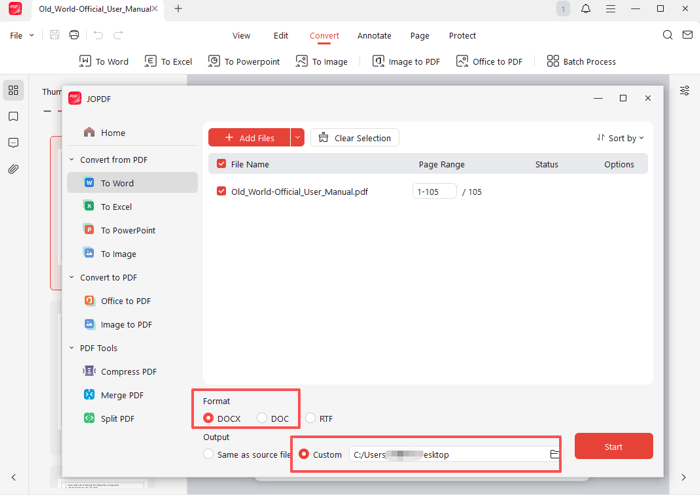700x495 pixels.
Task: Open the search magnifier icon
Action: (x=667, y=35)
